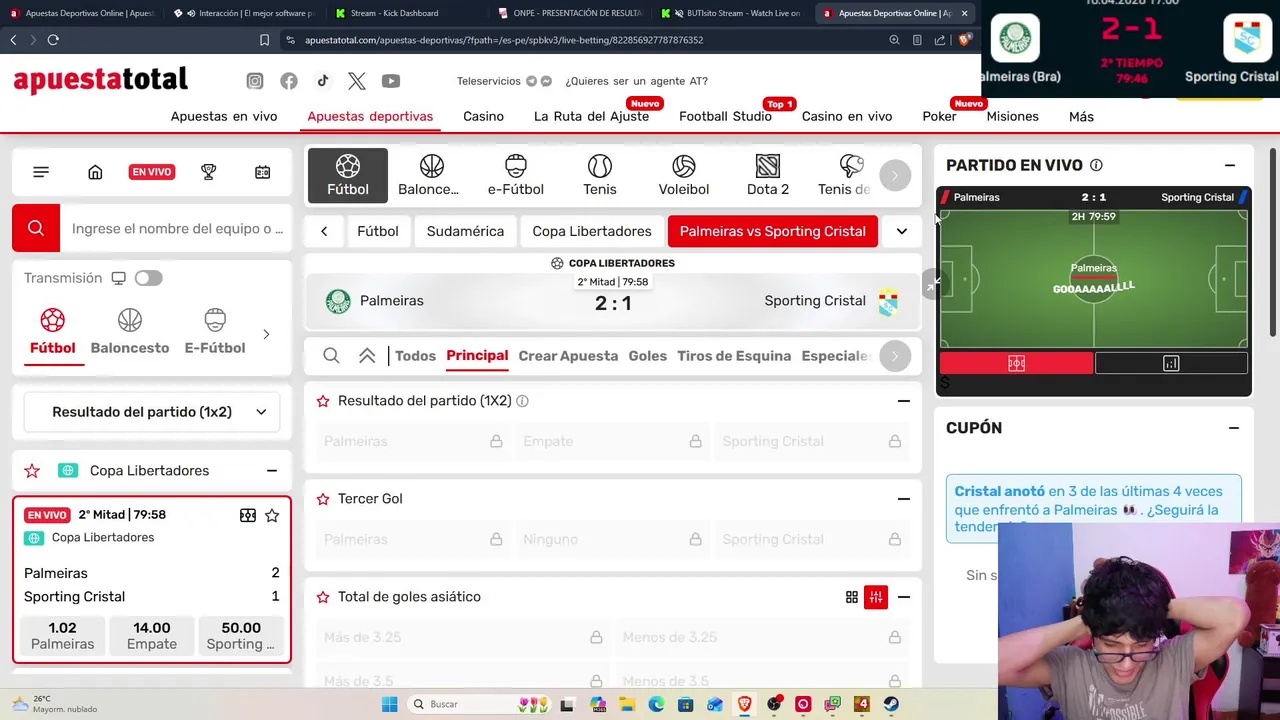
Task: Open the Football Studio menu item
Action: [x=725, y=116]
